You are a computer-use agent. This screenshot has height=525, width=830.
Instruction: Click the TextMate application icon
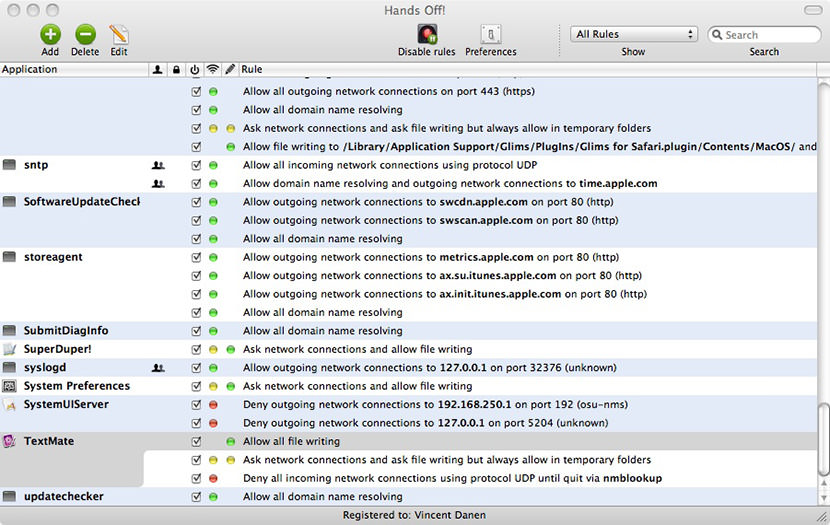coord(9,441)
